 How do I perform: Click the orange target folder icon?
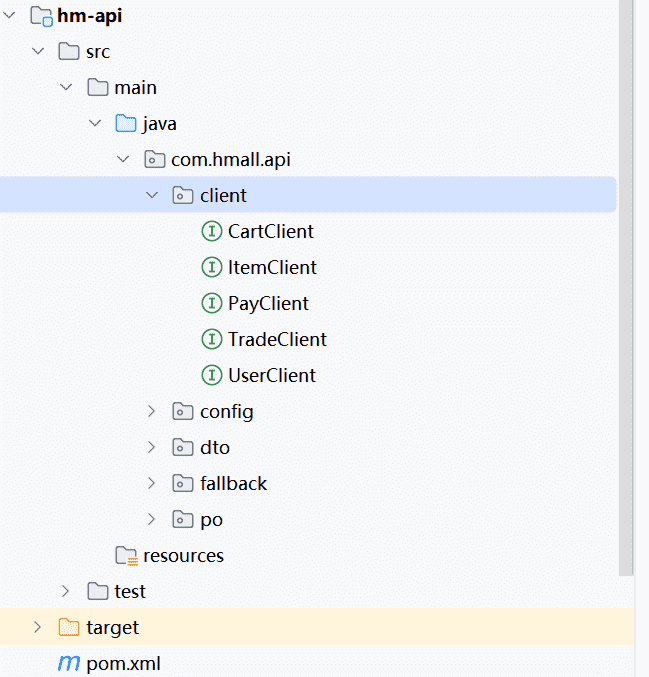[69, 627]
